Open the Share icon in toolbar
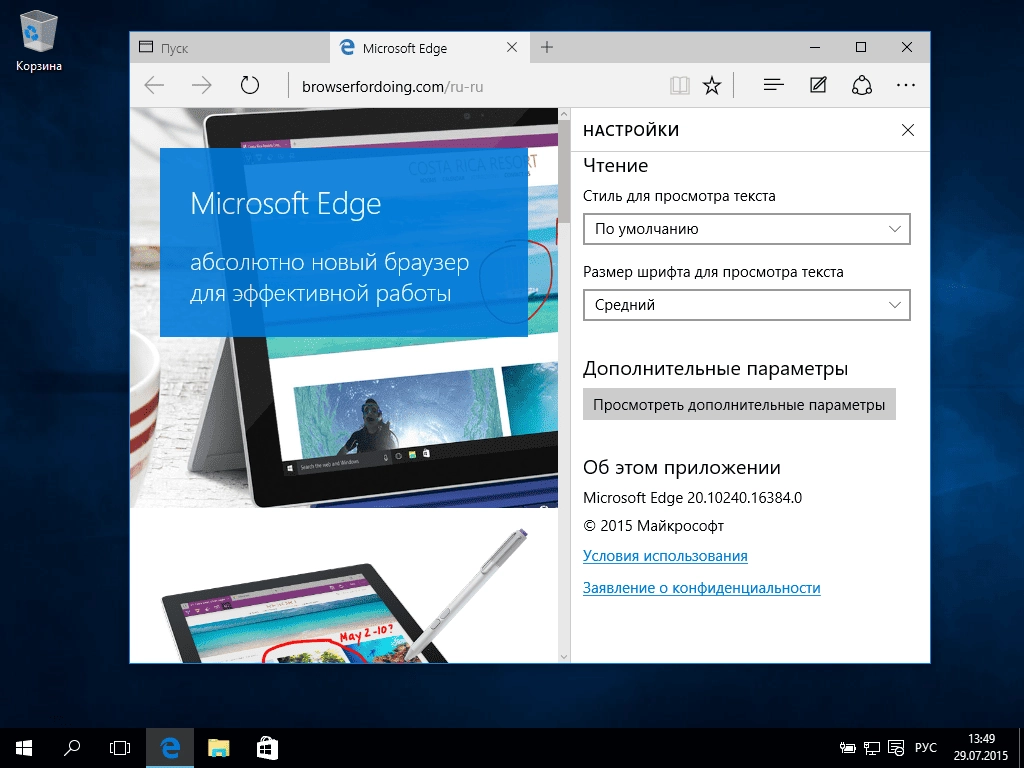Screen dimensions: 1024x768 (x=862, y=85)
